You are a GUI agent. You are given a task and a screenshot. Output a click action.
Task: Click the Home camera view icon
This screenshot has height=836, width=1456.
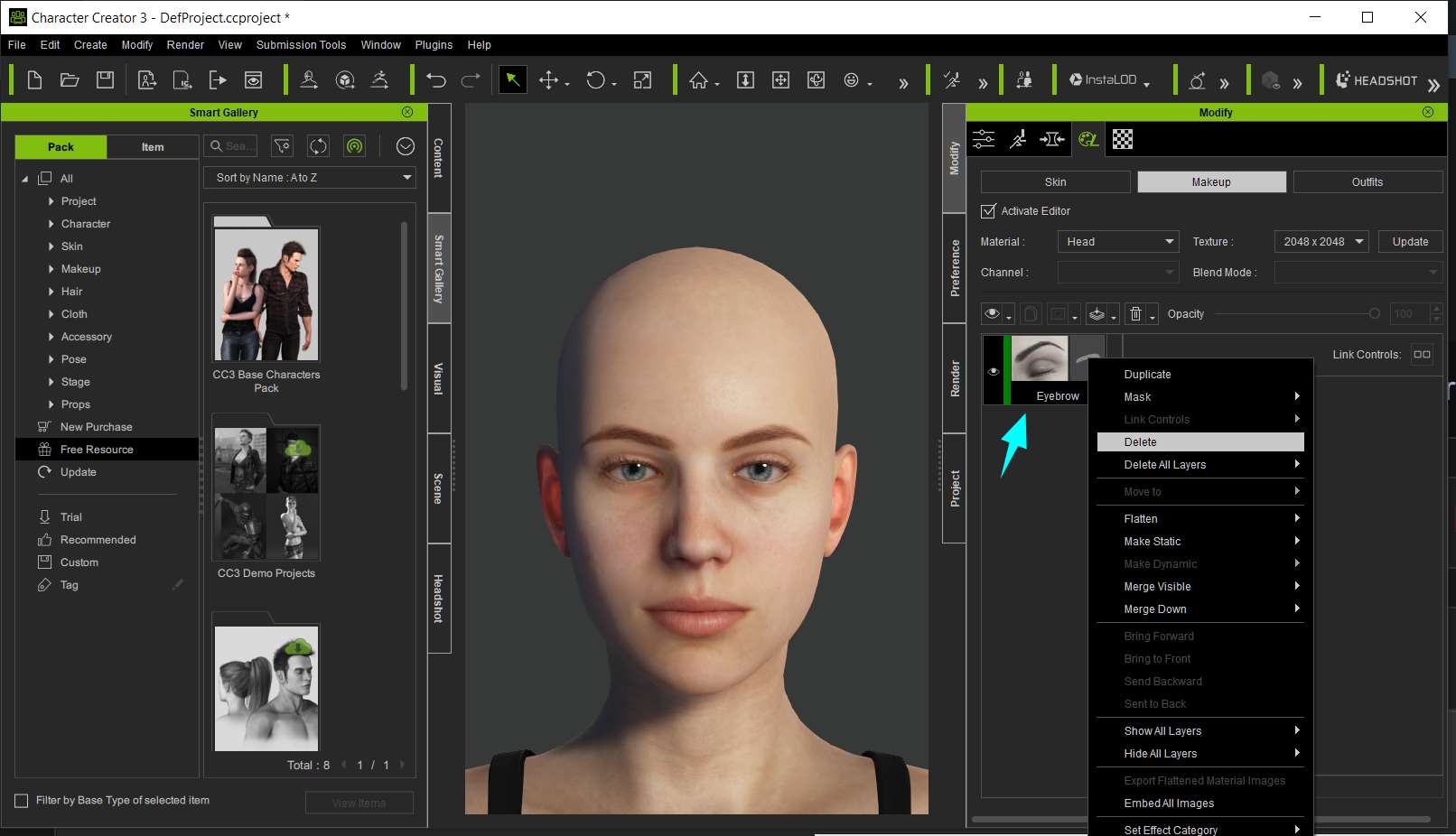(x=698, y=80)
